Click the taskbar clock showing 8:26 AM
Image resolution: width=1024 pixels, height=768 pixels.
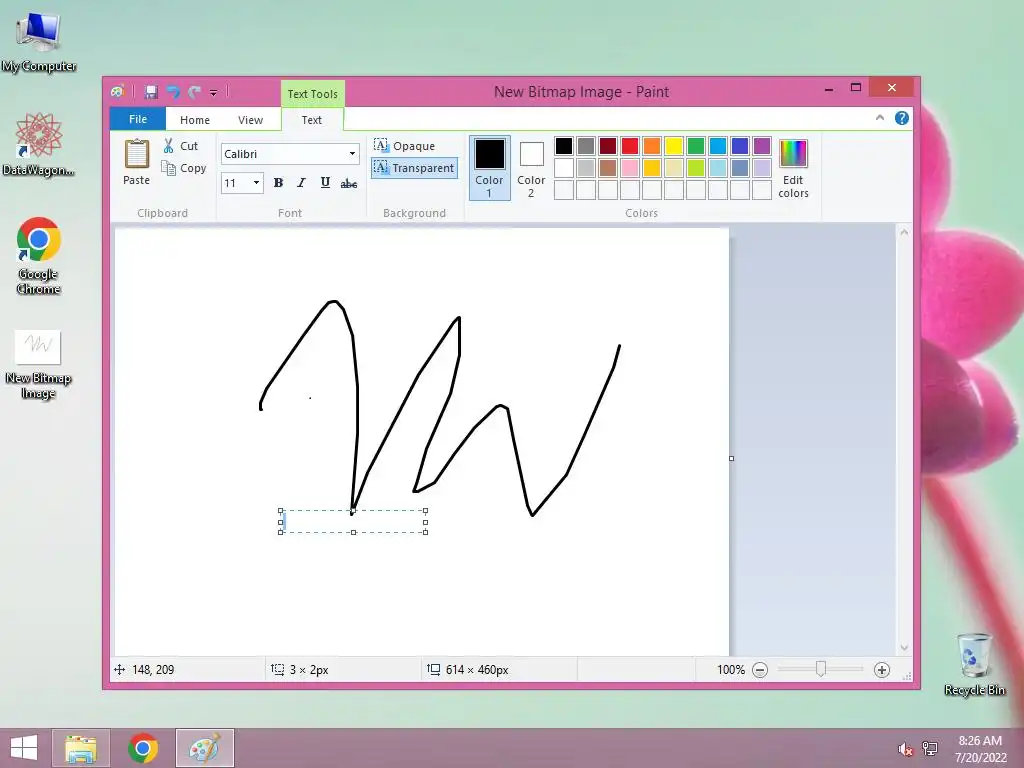(980, 748)
